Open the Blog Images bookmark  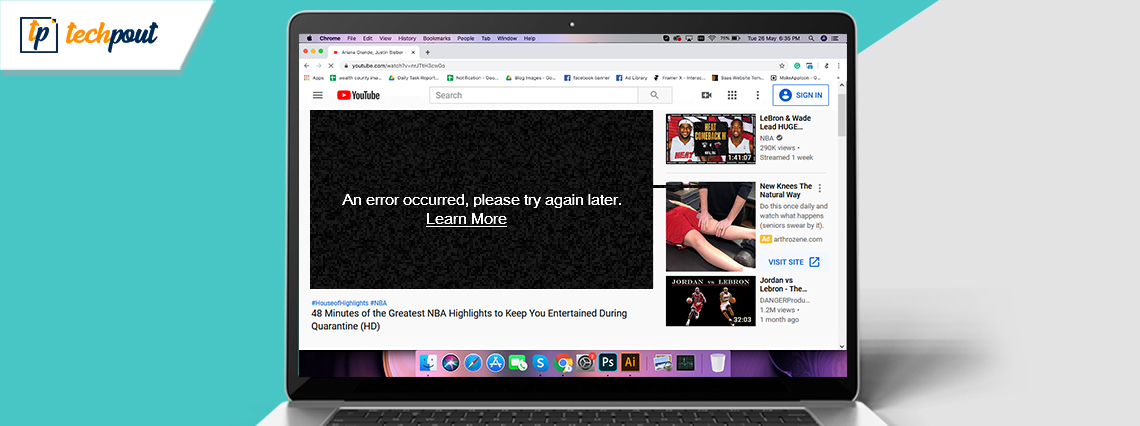531,78
